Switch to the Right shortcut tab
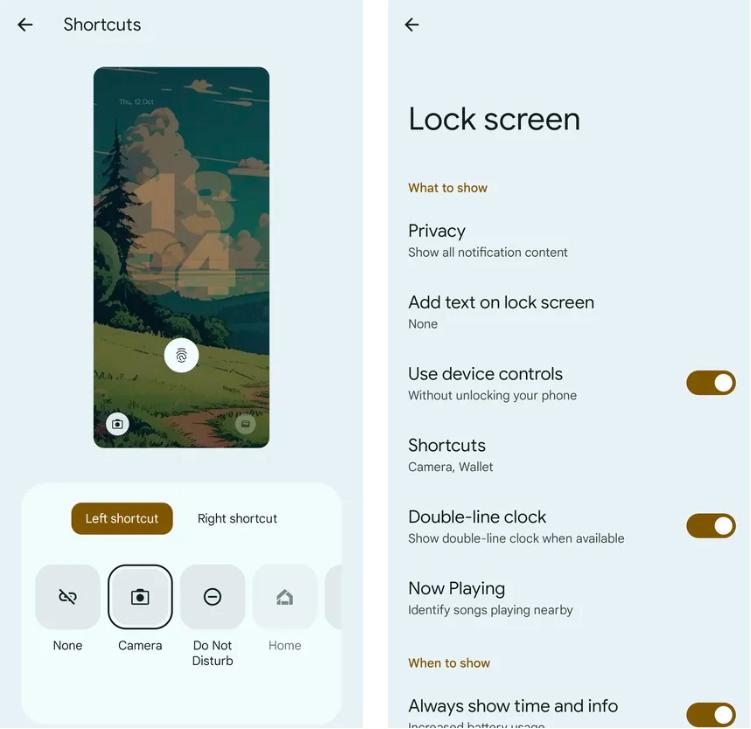 point(237,518)
